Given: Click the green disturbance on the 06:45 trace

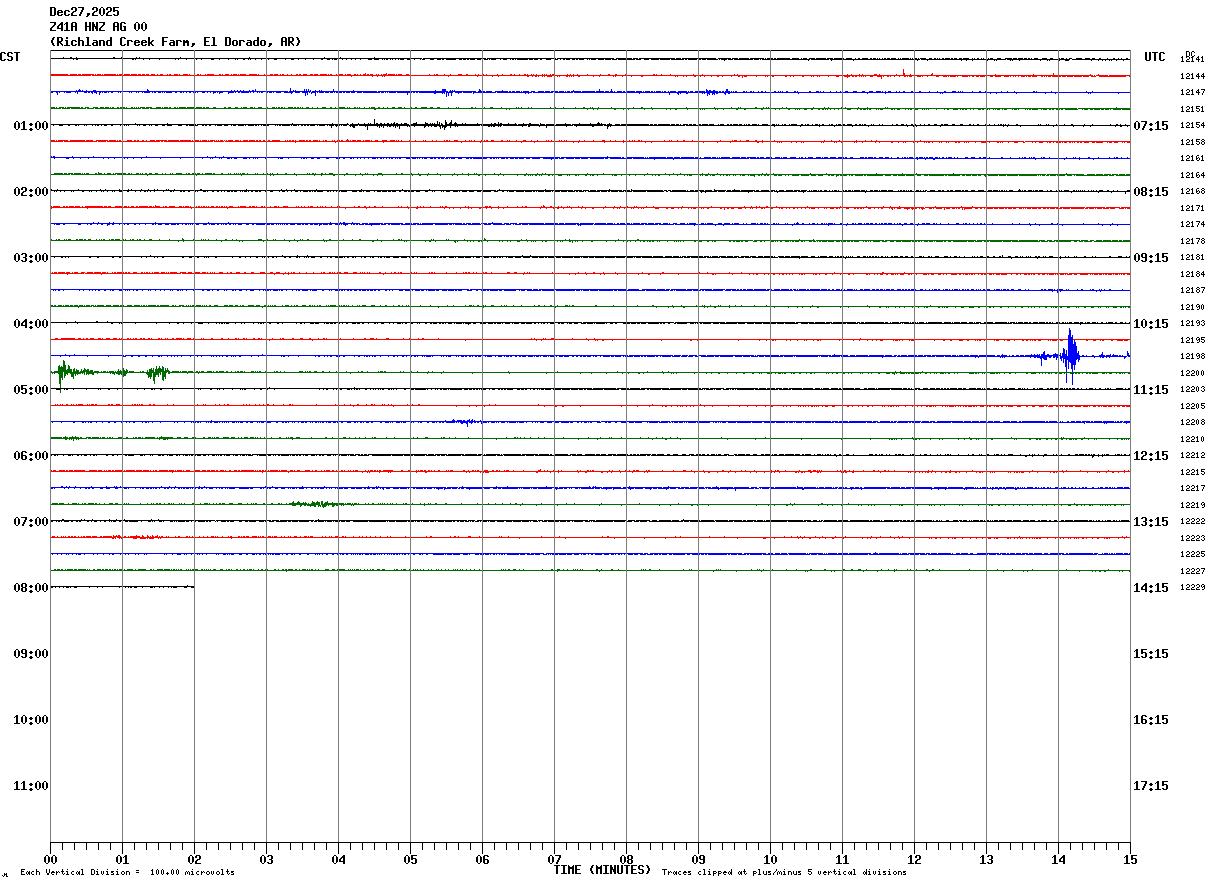Looking at the screenshot, I should pos(320,504).
